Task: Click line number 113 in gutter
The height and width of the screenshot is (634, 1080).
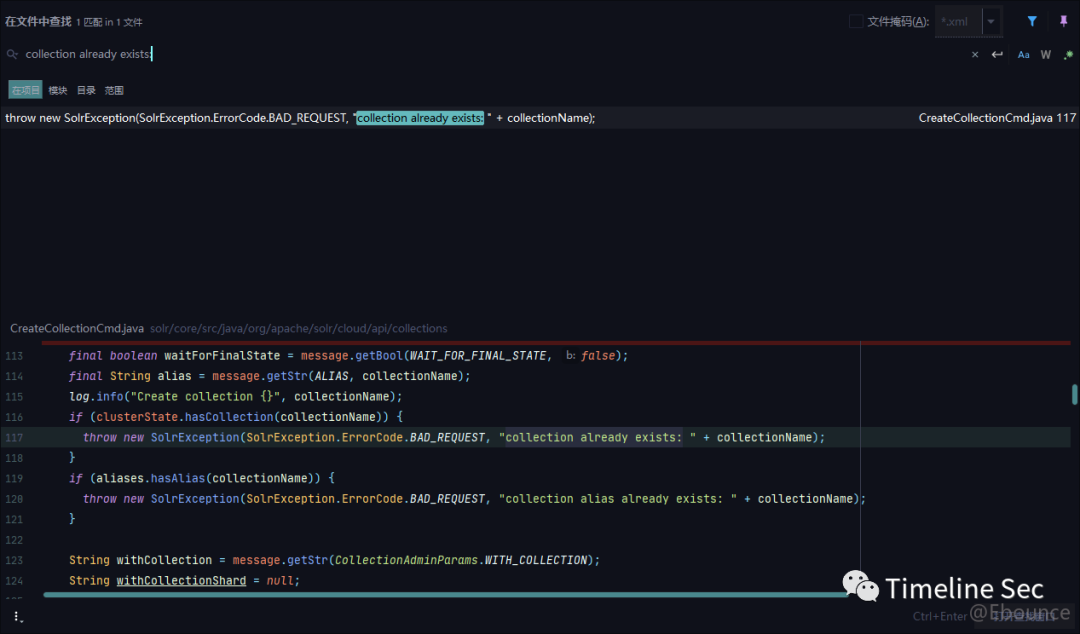Action: coord(14,356)
